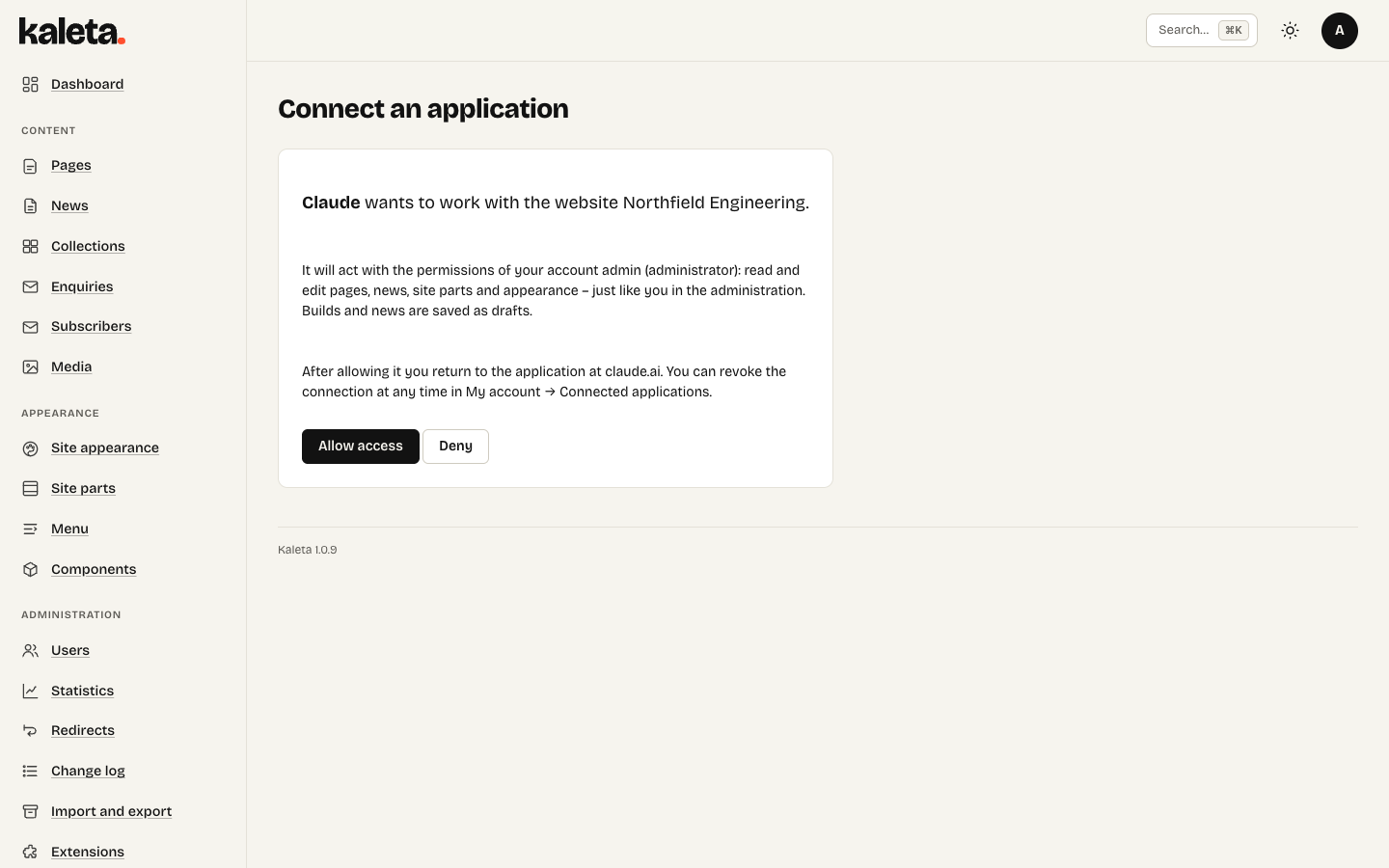Click the Enquiries envelope icon
1389x868 pixels.
[x=31, y=287]
